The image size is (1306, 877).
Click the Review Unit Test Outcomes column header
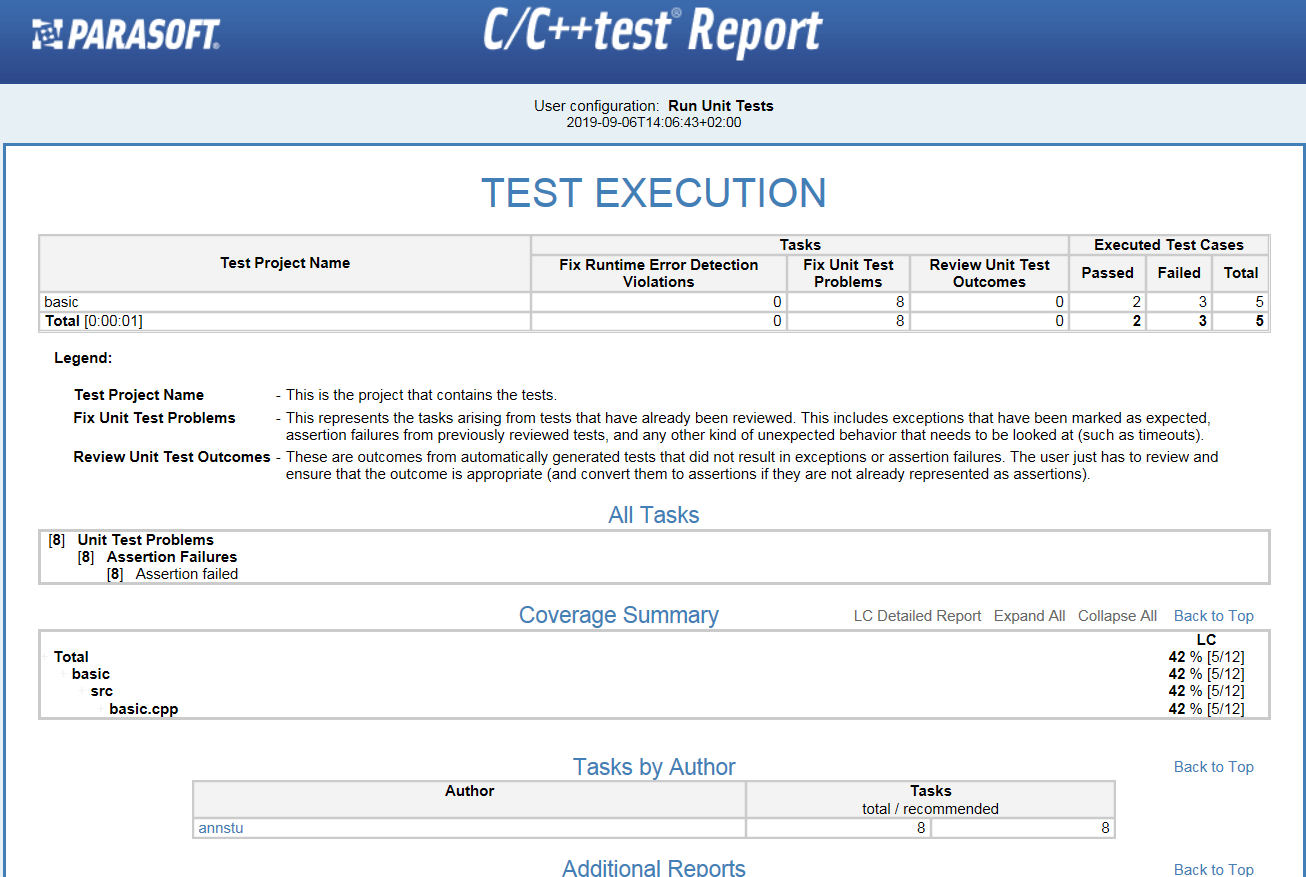point(989,273)
